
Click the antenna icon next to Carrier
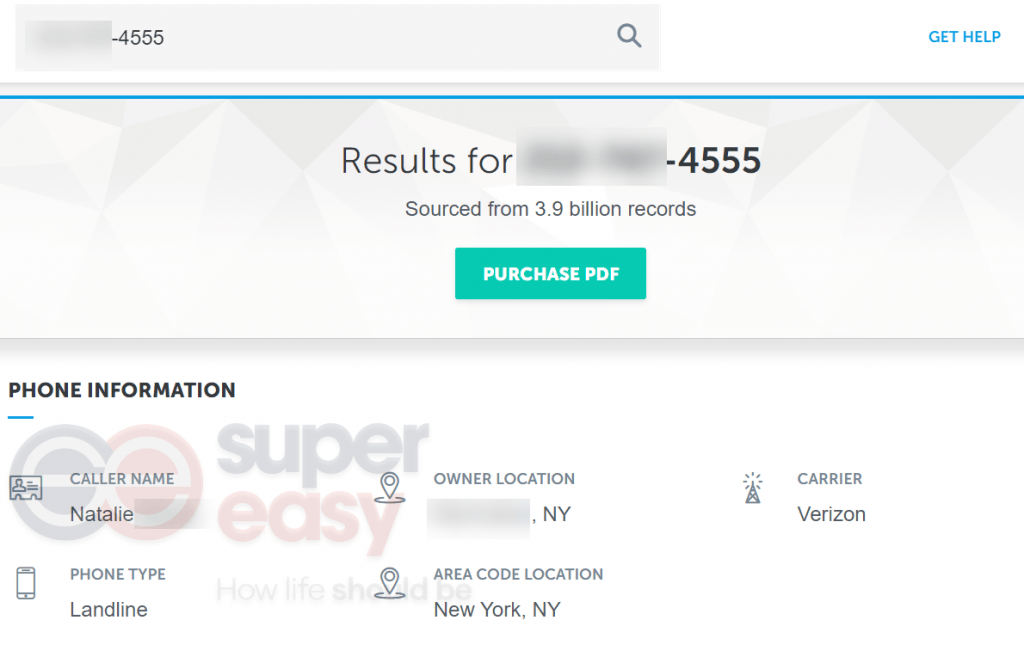(x=753, y=489)
